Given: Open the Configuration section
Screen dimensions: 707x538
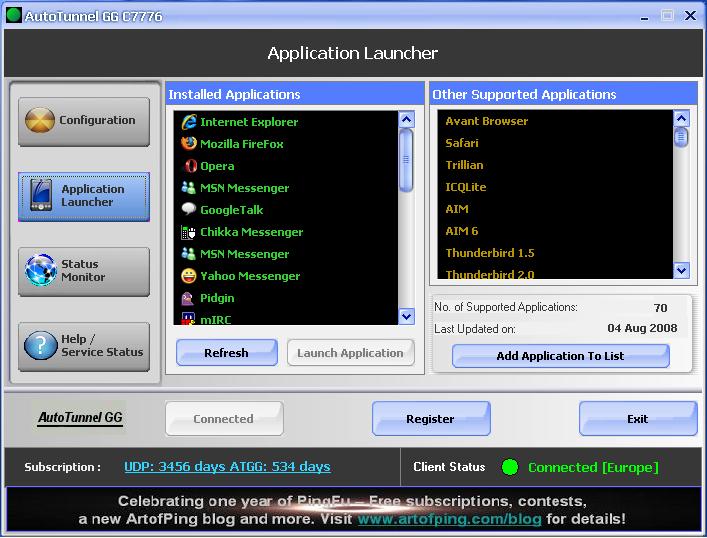Looking at the screenshot, I should pos(84,121).
